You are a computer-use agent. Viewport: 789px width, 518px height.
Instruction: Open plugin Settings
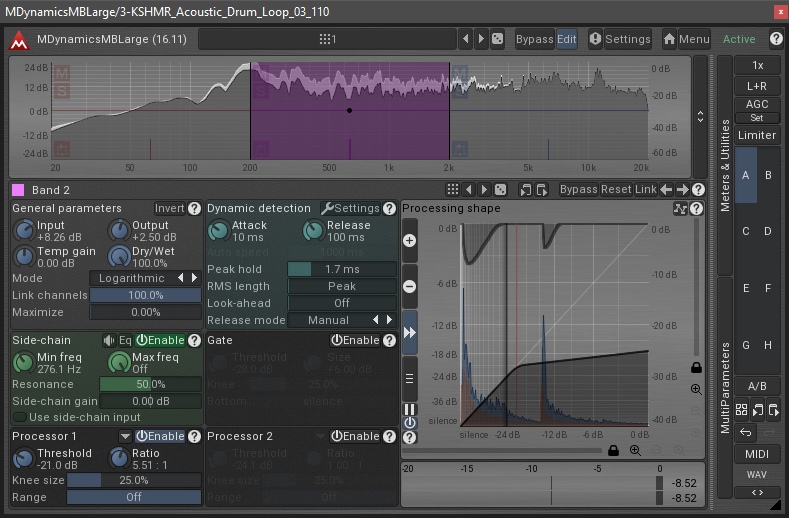620,39
